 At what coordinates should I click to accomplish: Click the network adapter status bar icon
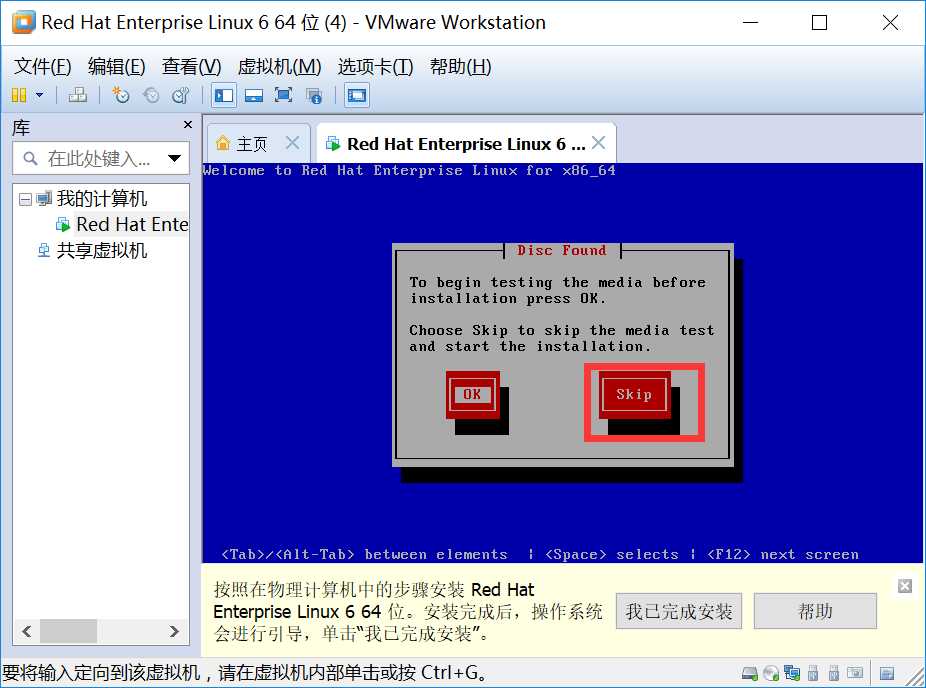point(792,673)
